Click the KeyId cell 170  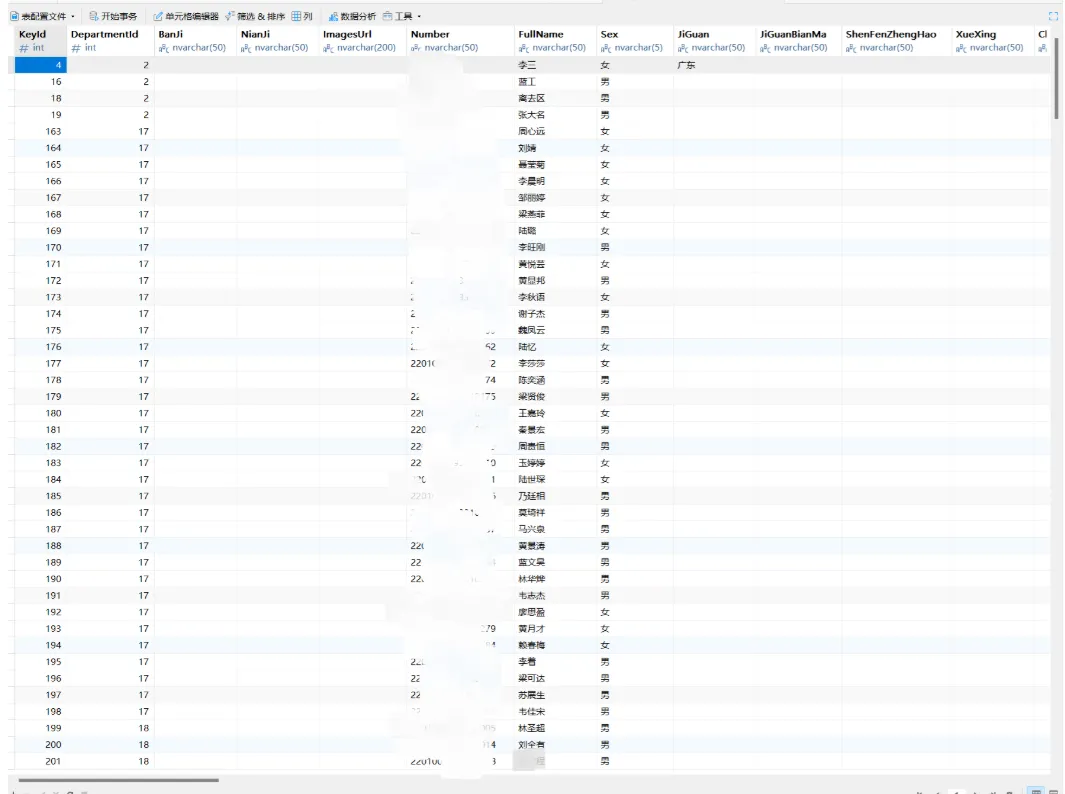41,247
